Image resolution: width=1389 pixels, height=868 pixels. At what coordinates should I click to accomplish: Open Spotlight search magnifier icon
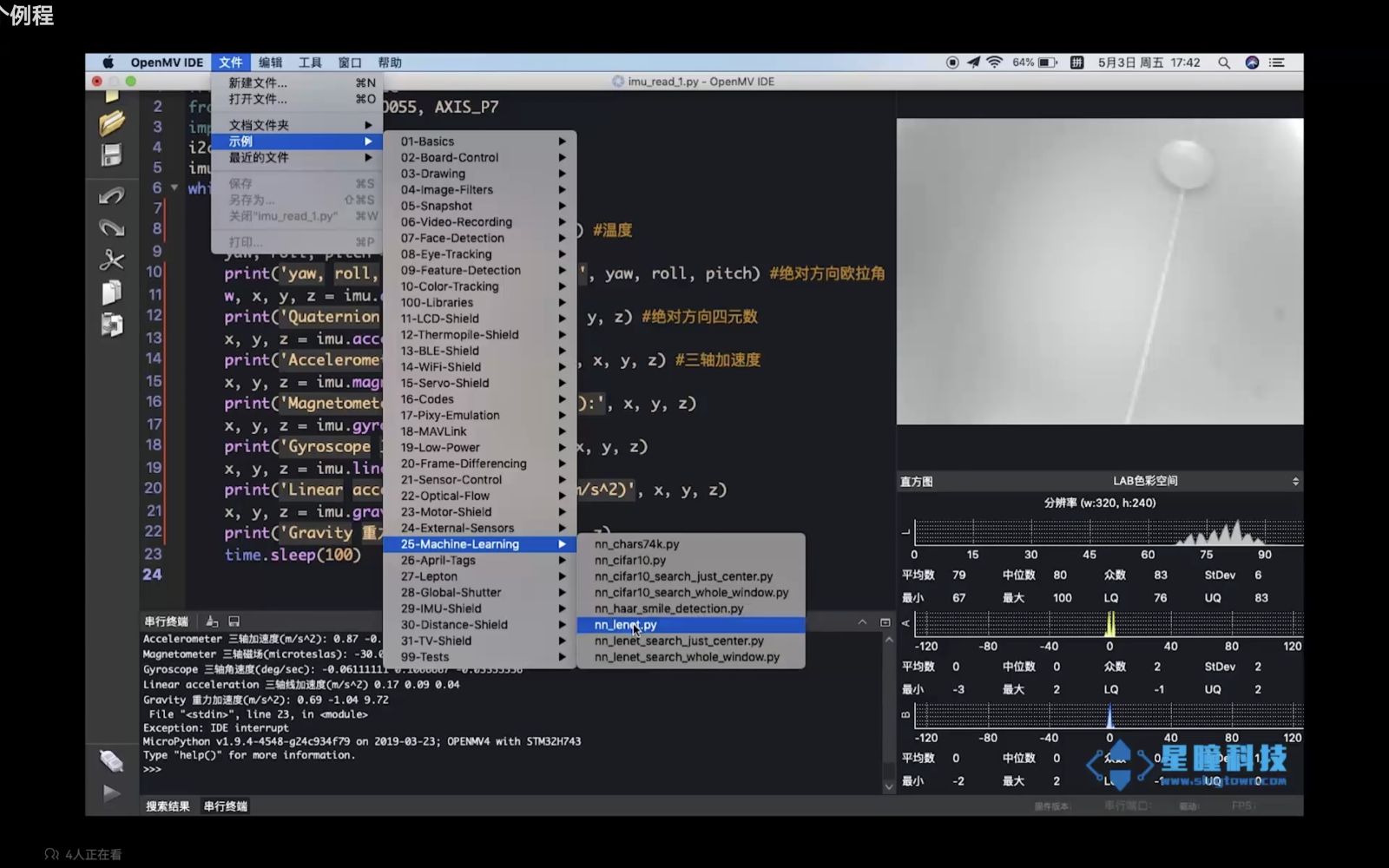pyautogui.click(x=1224, y=62)
